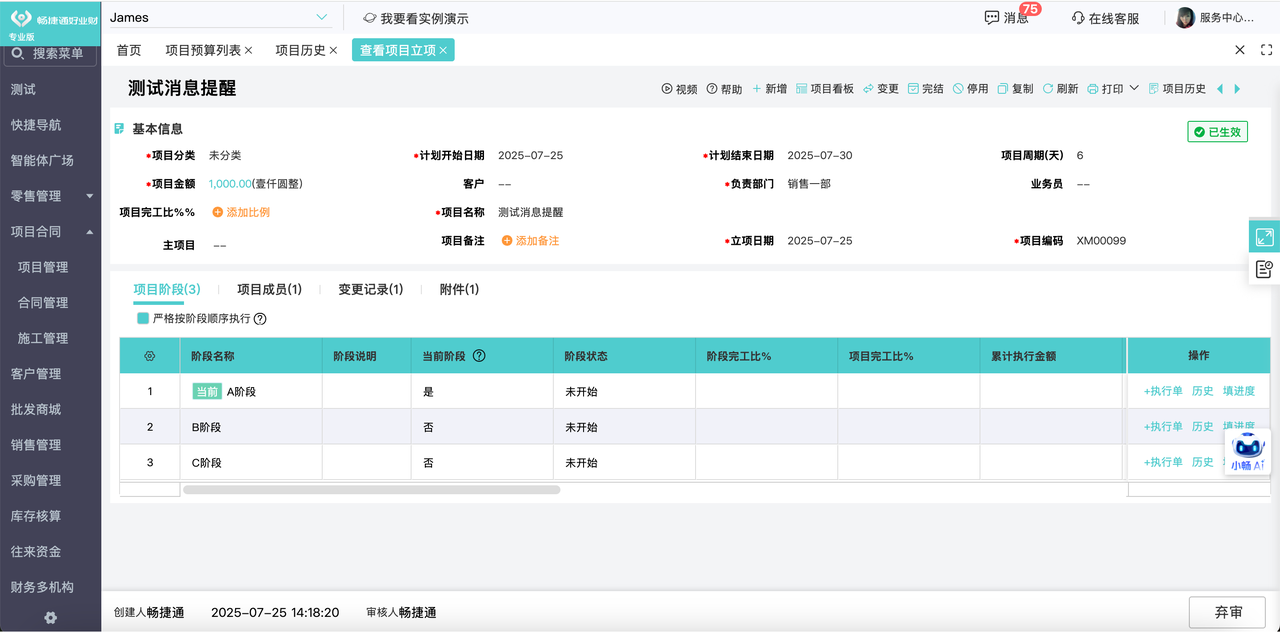Click 填进度 in the A阶段 row
The height and width of the screenshot is (632, 1280).
(1239, 391)
